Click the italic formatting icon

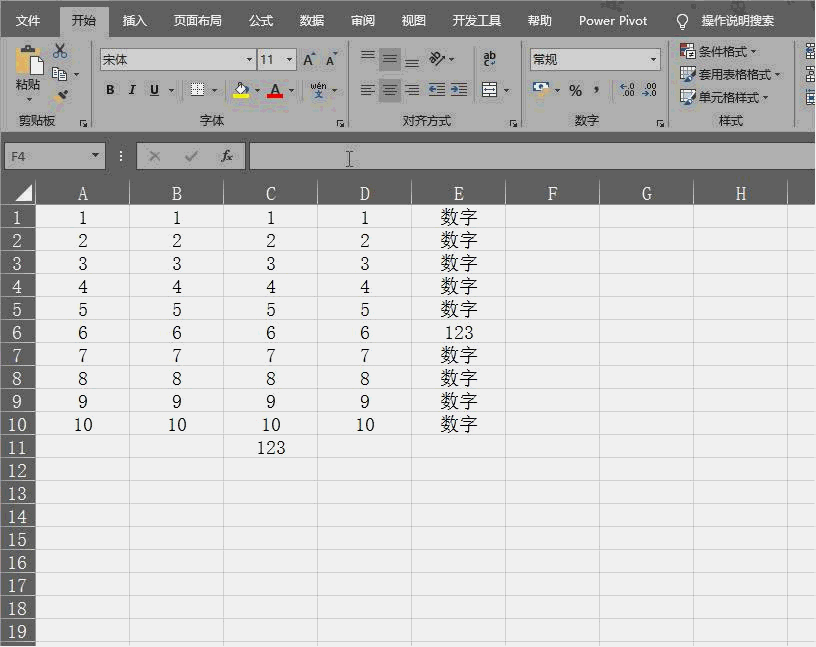point(133,89)
